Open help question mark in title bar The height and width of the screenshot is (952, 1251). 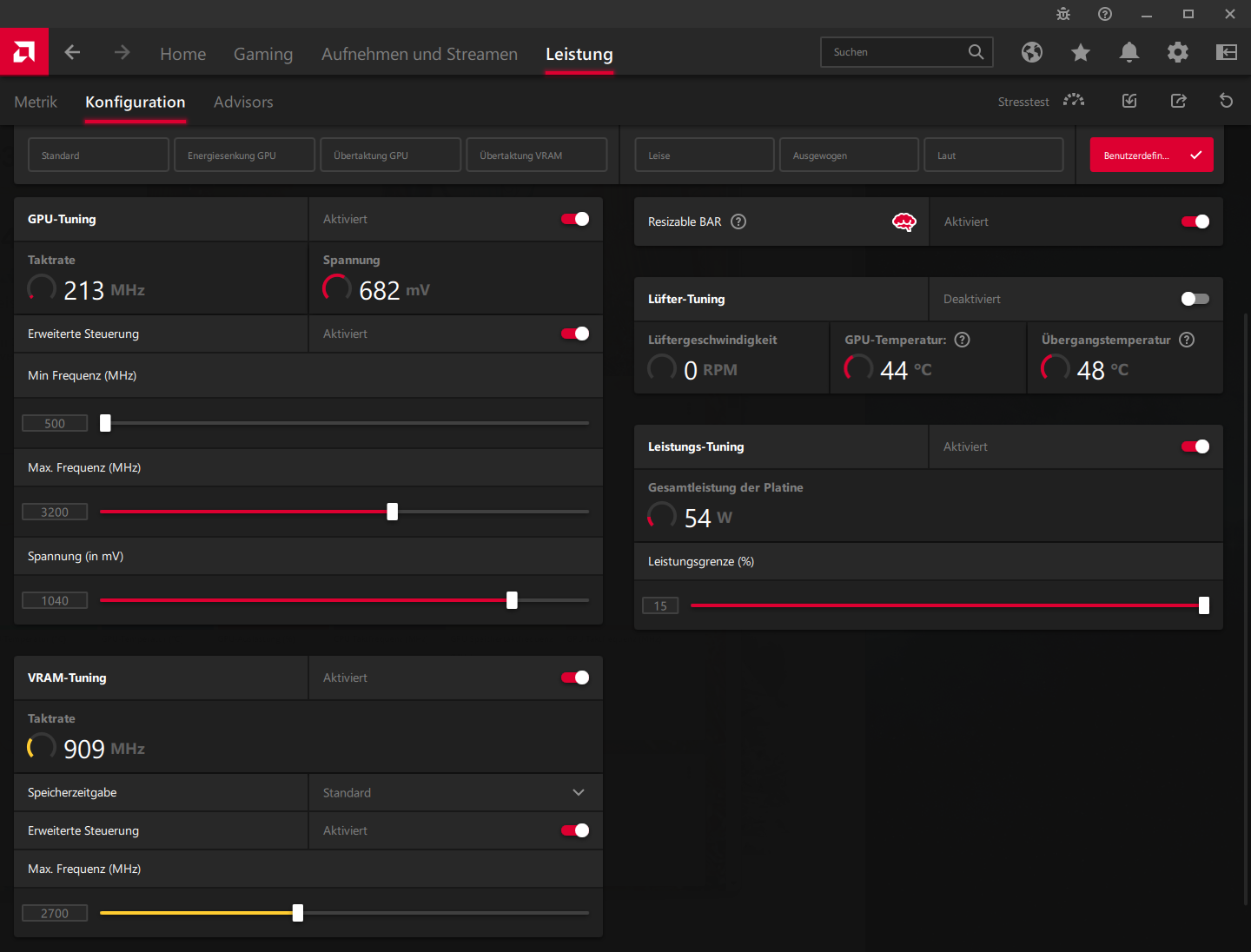coord(1105,14)
